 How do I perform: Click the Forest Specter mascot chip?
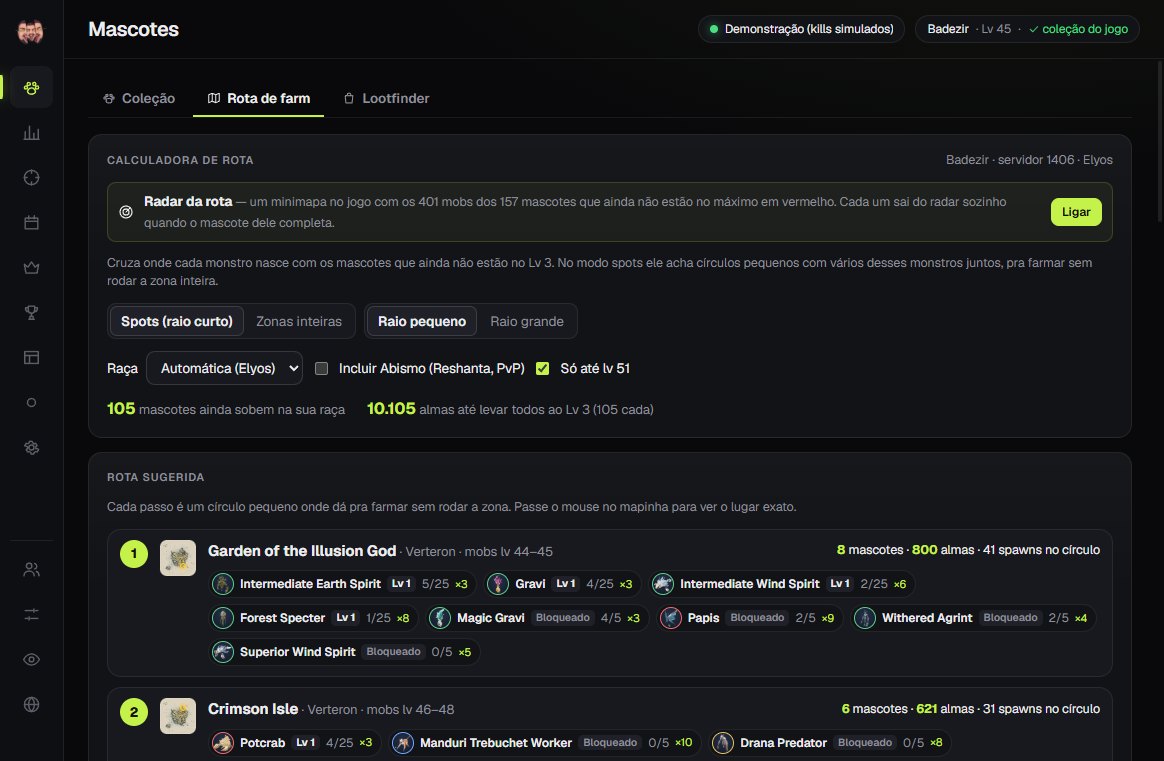pos(313,618)
